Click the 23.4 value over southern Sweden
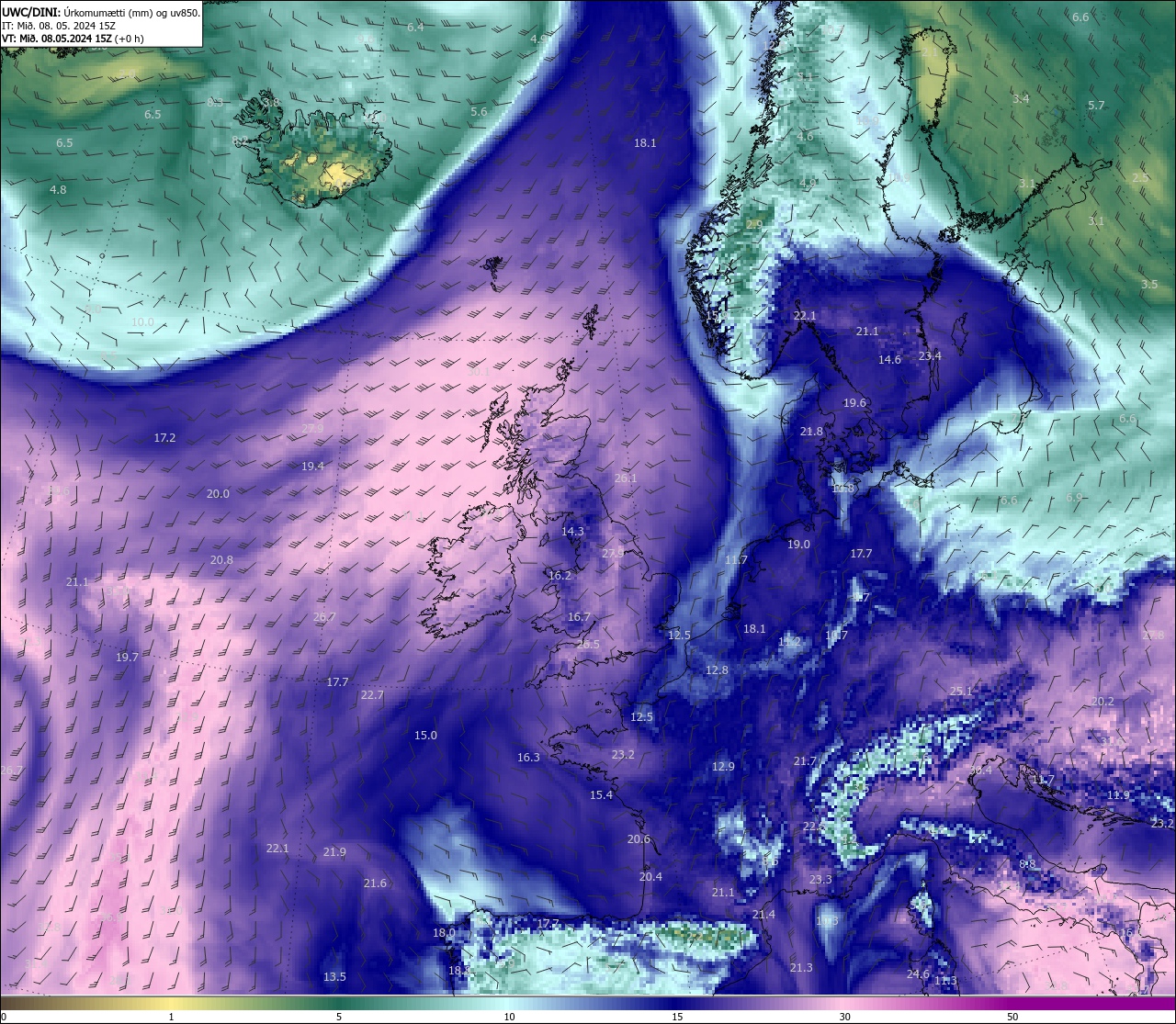Screen dimensions: 1176x1024 (930, 356)
